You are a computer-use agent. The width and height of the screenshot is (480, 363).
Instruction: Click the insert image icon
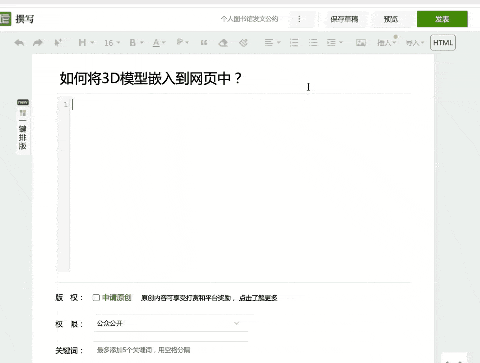pyautogui.click(x=361, y=43)
